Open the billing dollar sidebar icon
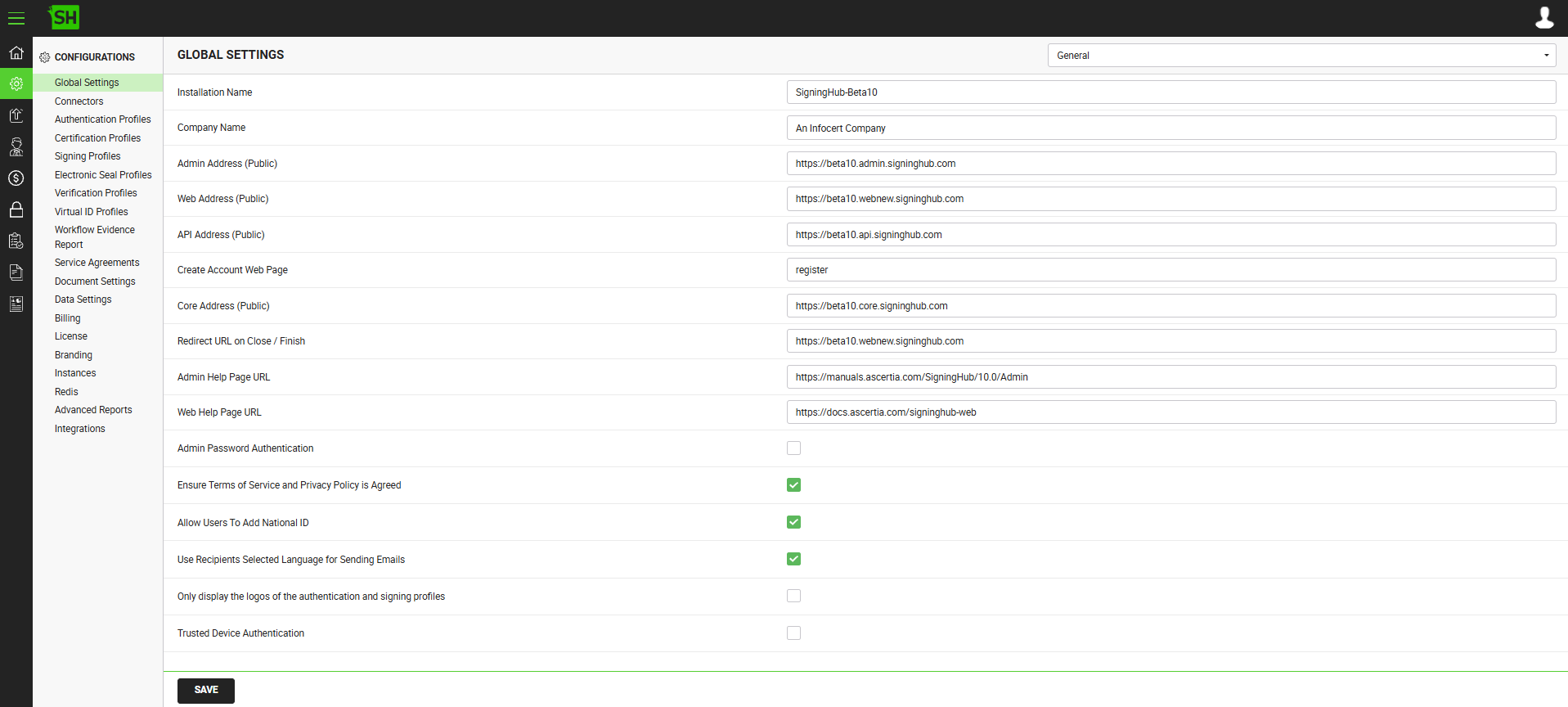The image size is (1568, 707). point(16,178)
